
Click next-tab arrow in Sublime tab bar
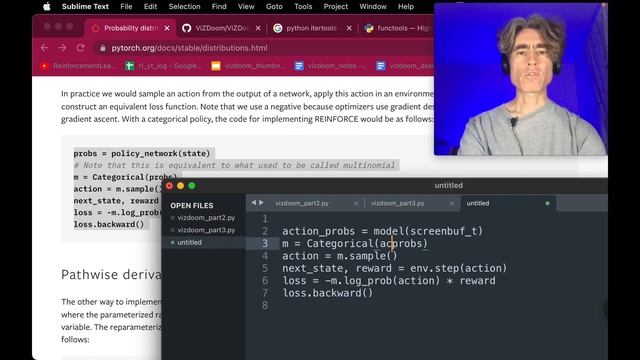pyautogui.click(x=261, y=202)
